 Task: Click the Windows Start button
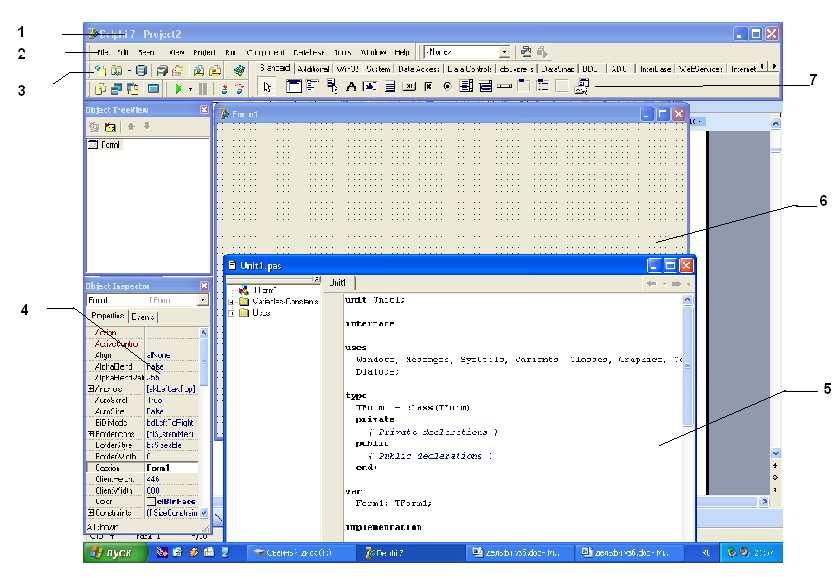(x=113, y=552)
